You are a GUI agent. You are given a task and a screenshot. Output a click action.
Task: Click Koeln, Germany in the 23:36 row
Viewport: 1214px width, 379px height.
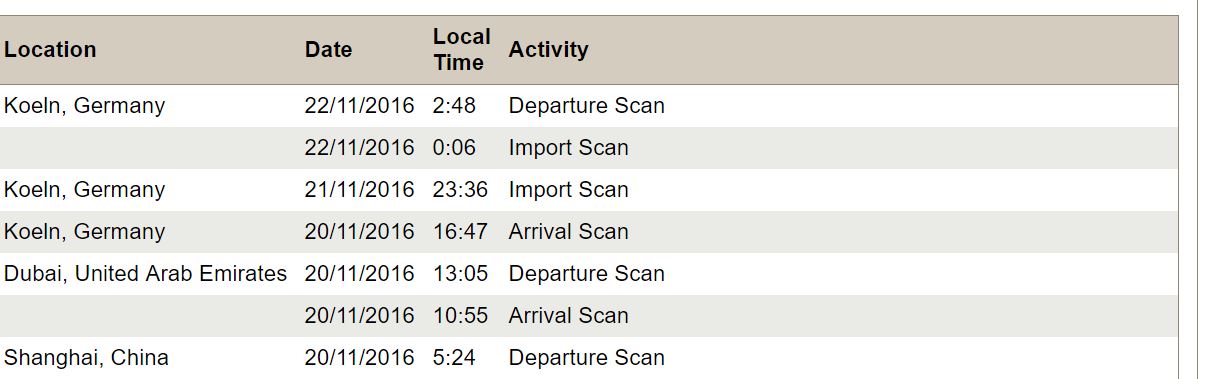pyautogui.click(x=84, y=190)
